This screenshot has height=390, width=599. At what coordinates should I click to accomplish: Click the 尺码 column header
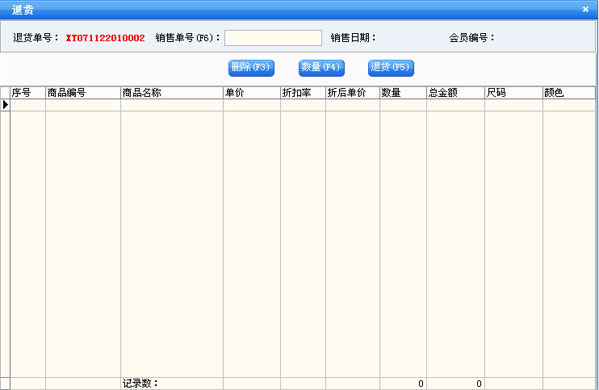pos(513,93)
